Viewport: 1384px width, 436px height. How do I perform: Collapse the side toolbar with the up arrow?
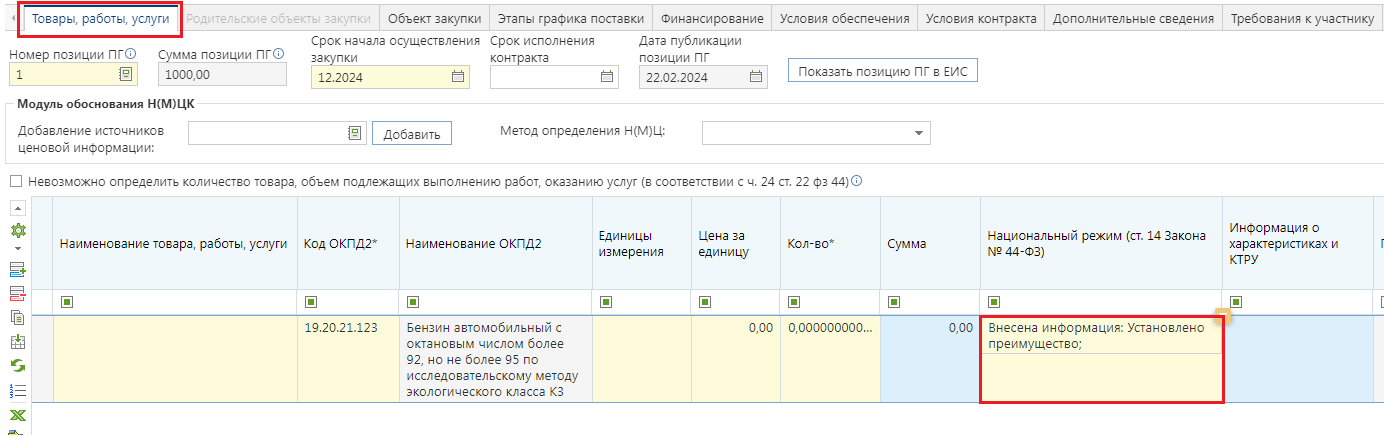pos(17,208)
